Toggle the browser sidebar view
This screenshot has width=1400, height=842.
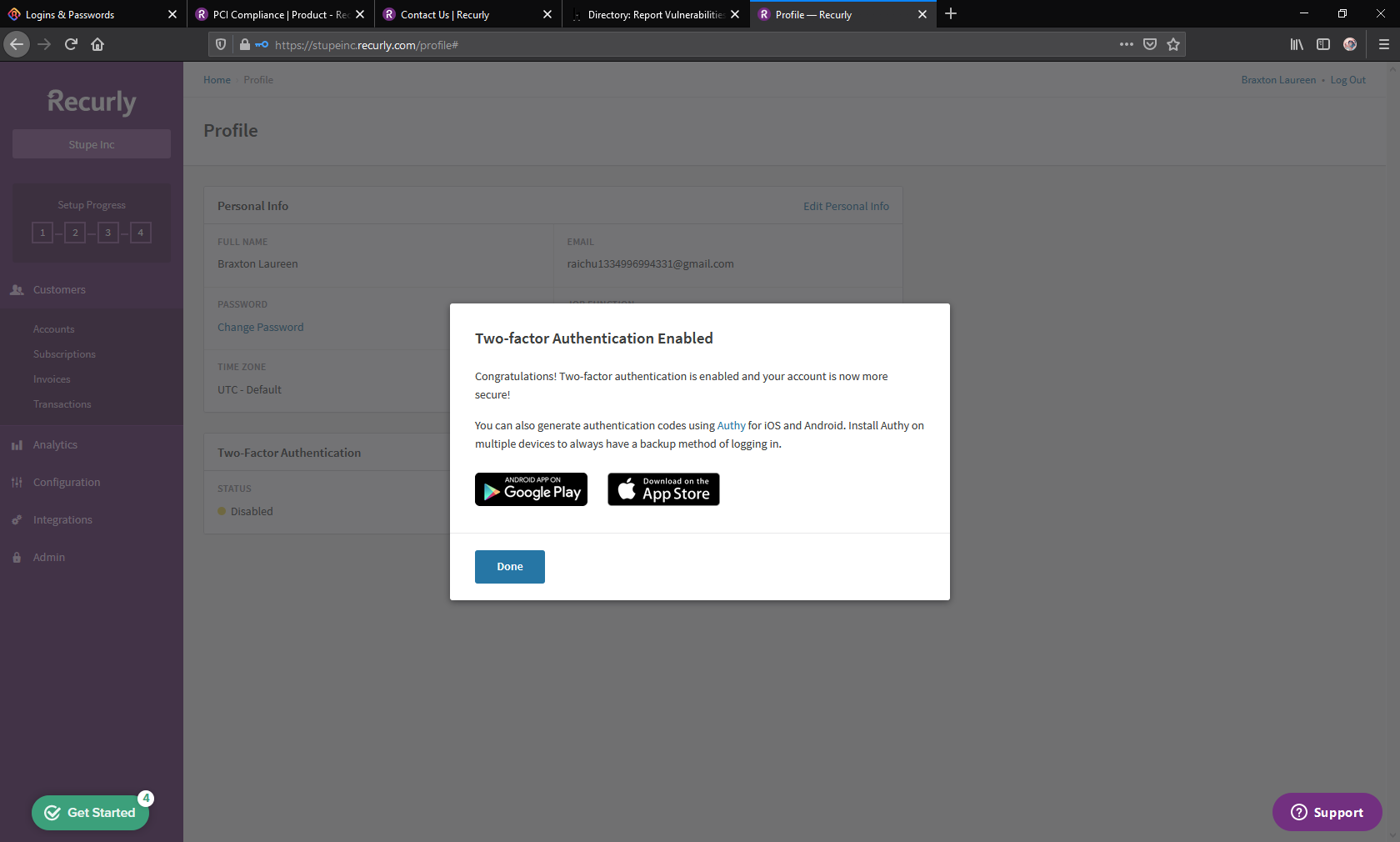(1323, 45)
